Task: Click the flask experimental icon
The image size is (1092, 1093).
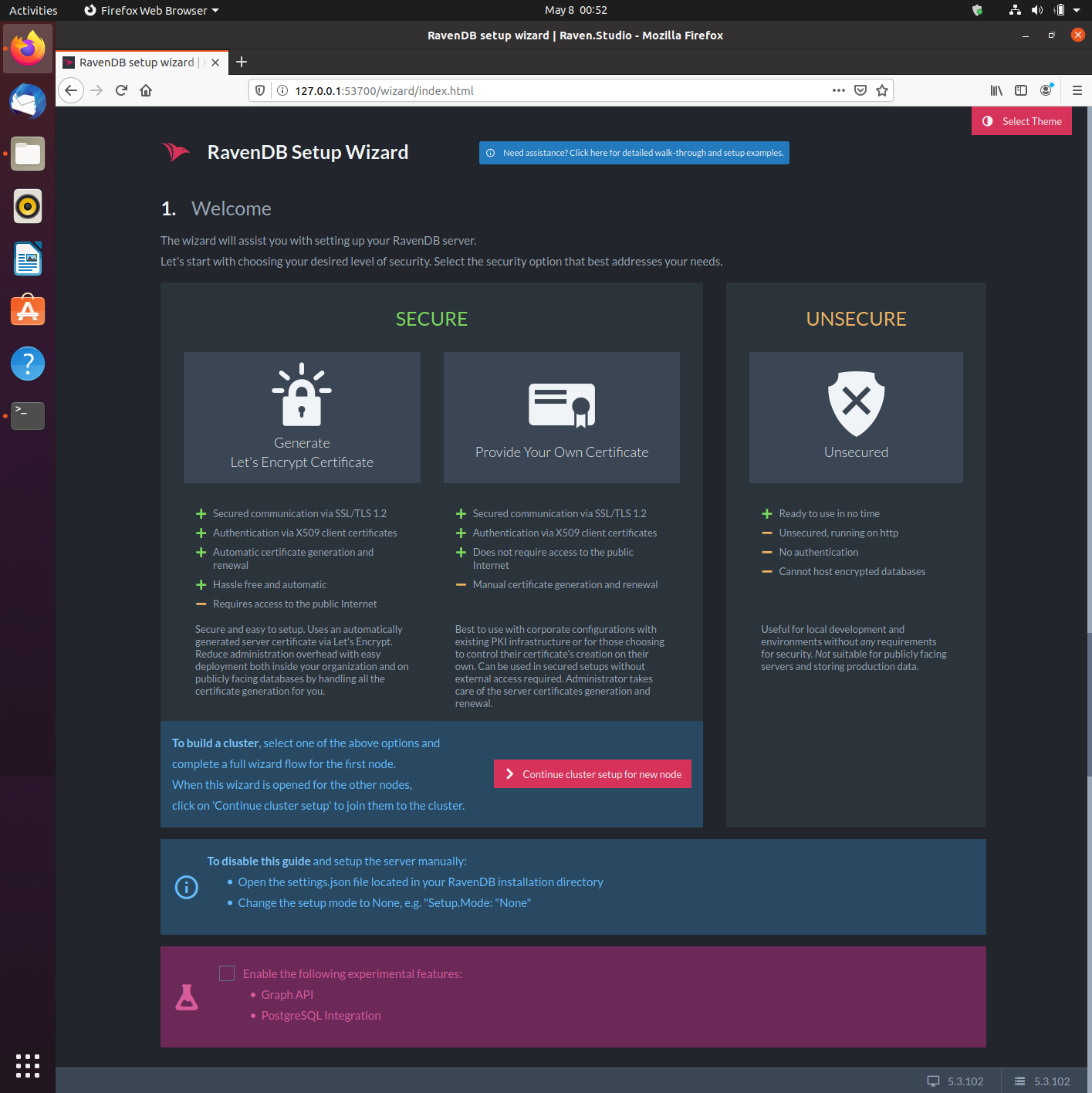Action: 187,997
